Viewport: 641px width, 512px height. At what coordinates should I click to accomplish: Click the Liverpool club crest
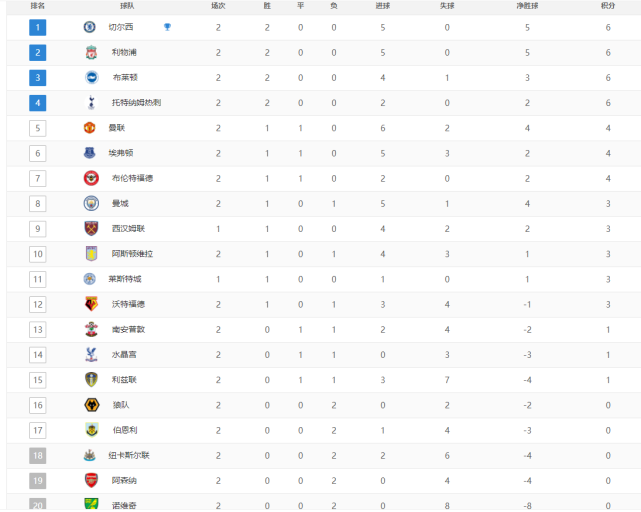tap(91, 52)
